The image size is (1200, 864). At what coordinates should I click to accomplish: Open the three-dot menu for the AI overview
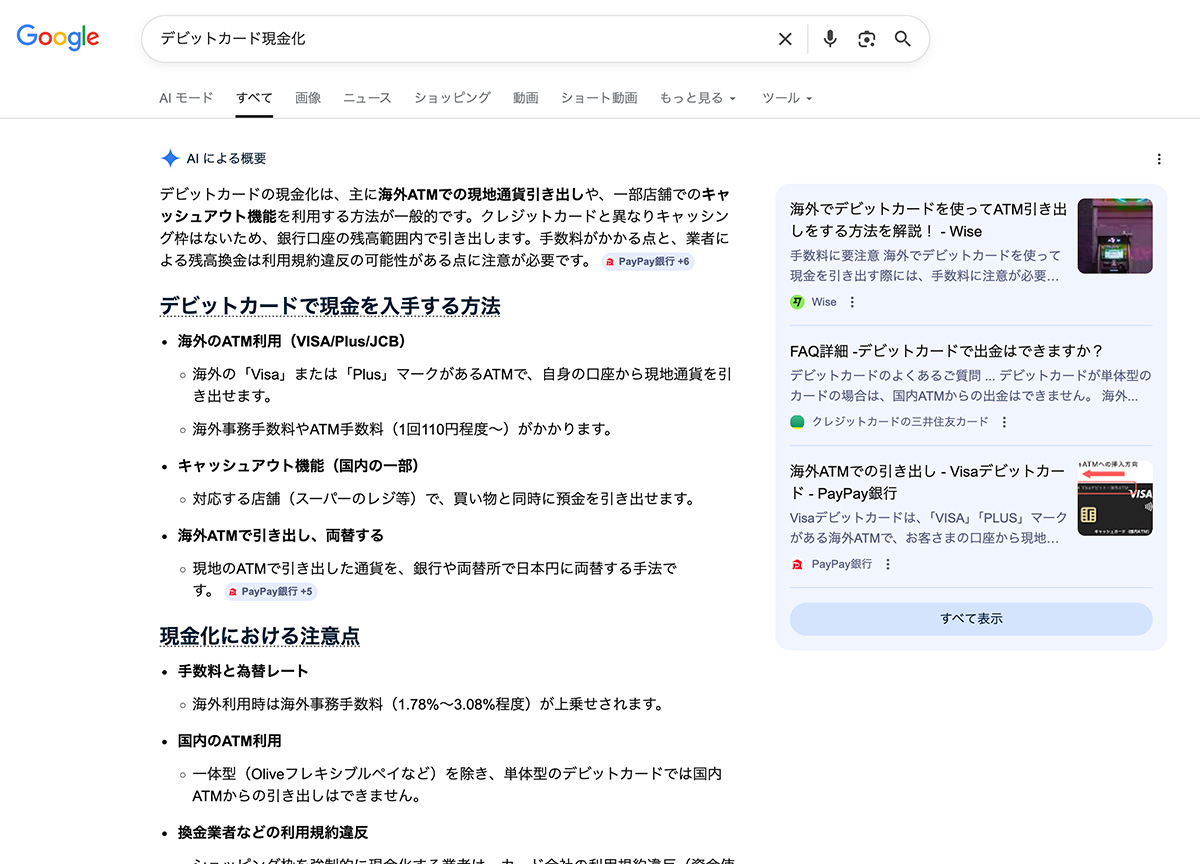click(x=1158, y=158)
